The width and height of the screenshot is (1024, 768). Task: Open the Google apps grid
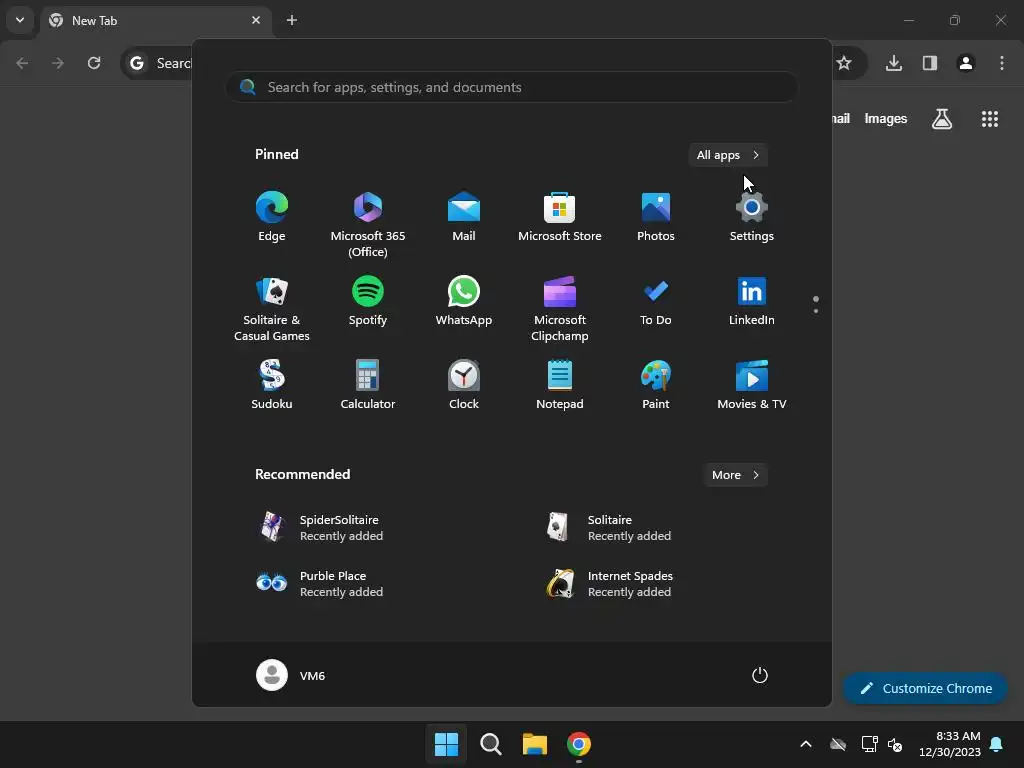point(990,119)
